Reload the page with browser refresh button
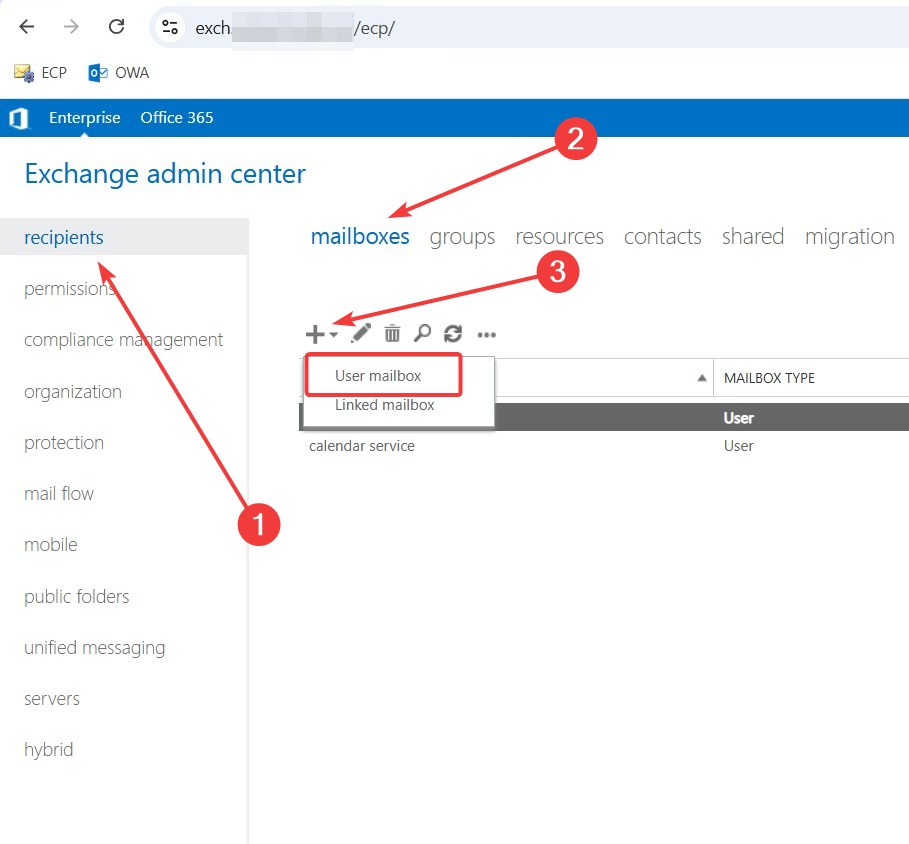This screenshot has height=844, width=909. pyautogui.click(x=116, y=27)
